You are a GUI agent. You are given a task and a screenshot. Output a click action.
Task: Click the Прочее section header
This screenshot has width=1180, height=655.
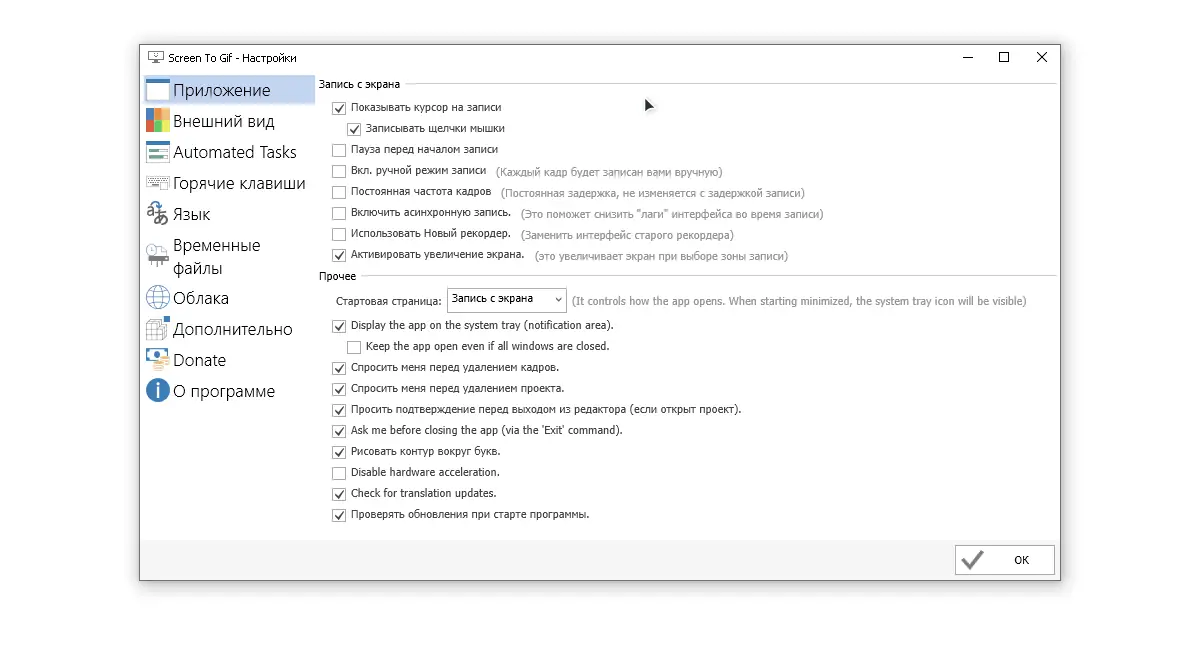(337, 276)
